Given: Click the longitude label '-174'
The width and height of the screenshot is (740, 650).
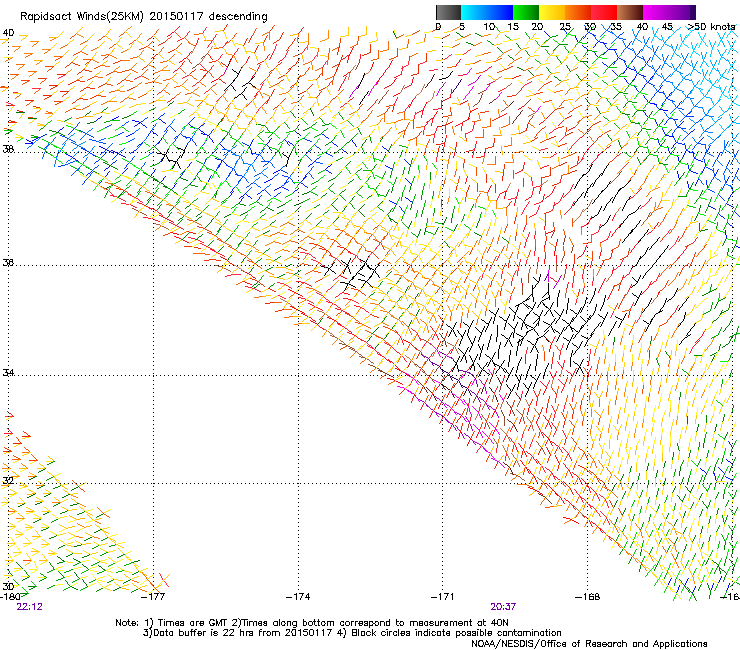Looking at the screenshot, I should (298, 596).
